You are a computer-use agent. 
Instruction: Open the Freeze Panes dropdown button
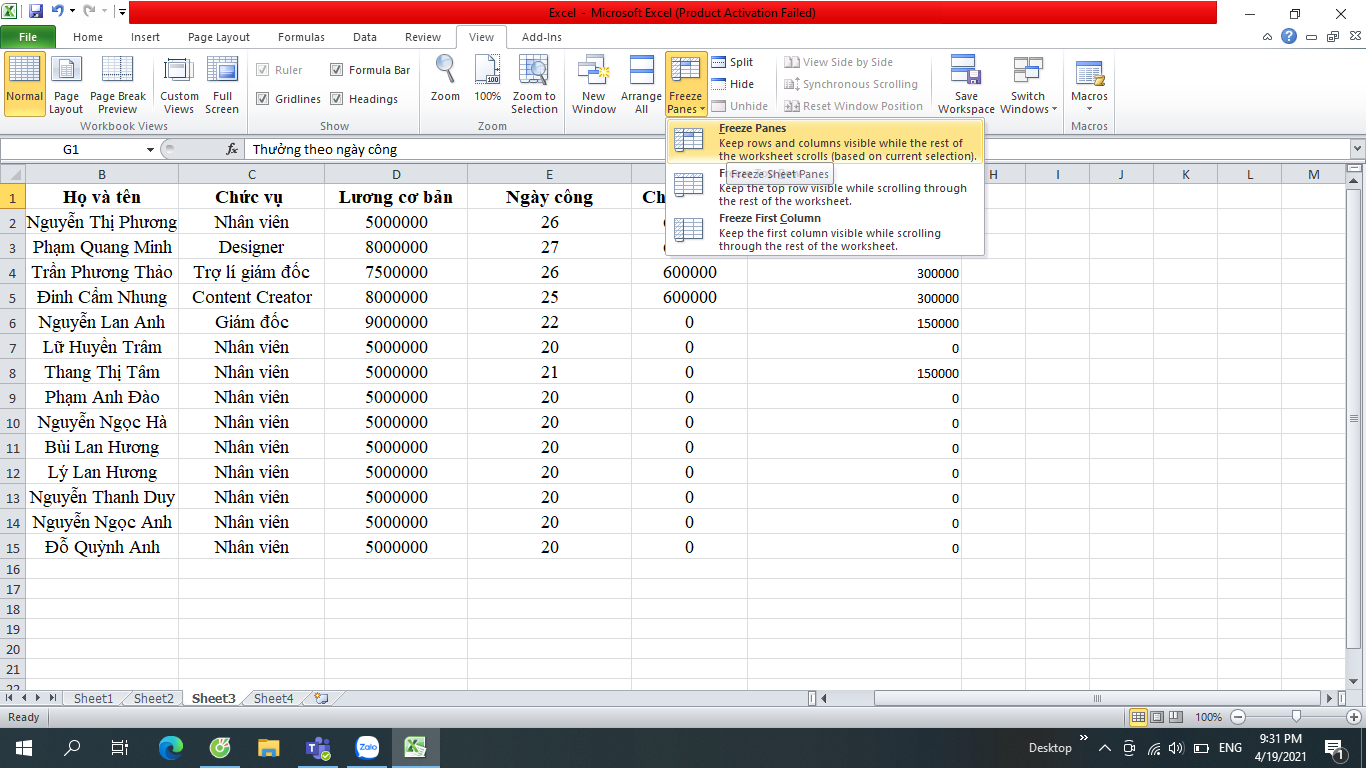(686, 84)
